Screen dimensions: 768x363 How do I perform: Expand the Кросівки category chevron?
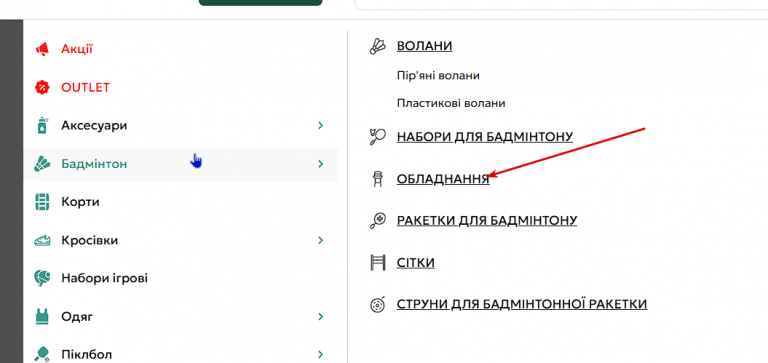(x=321, y=241)
